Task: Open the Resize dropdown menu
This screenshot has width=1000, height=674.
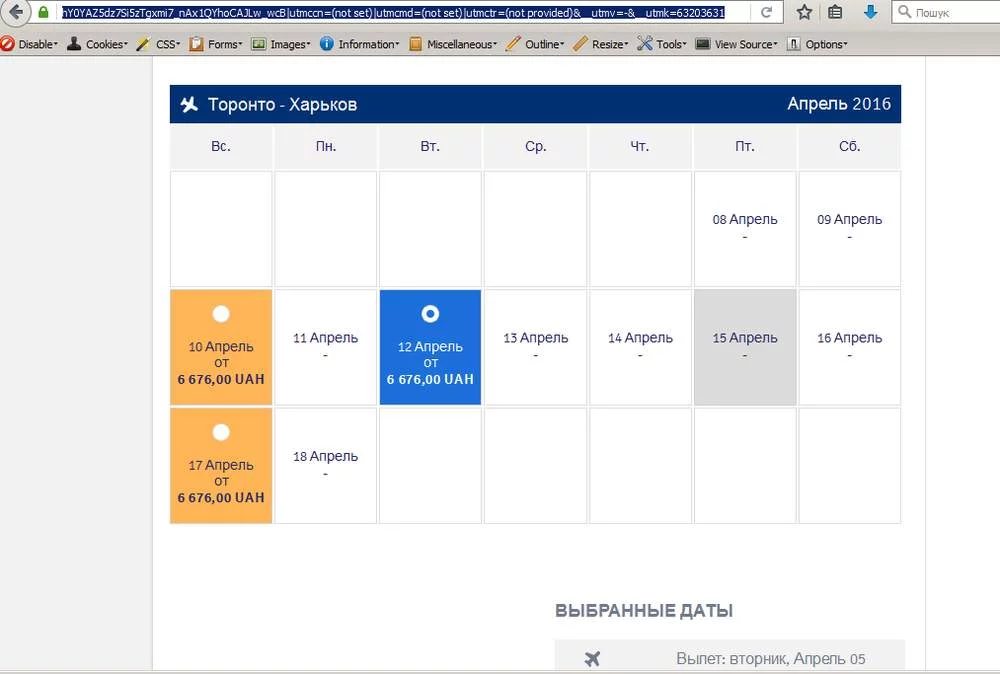Action: coord(601,44)
